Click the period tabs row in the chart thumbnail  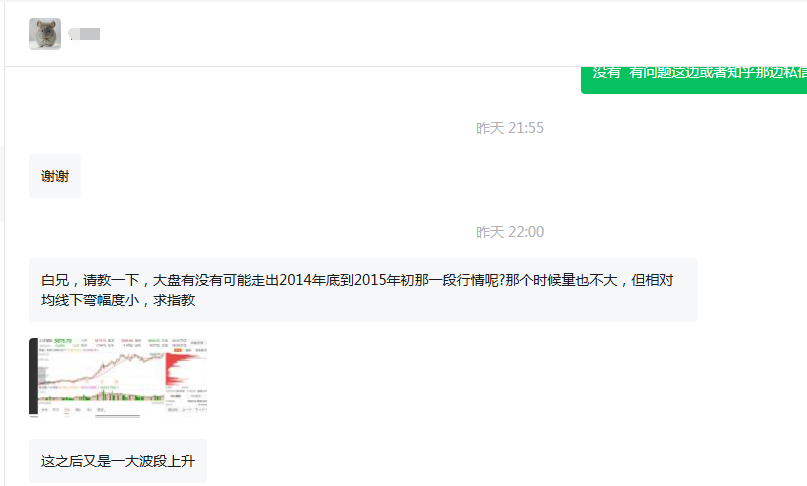point(72,410)
